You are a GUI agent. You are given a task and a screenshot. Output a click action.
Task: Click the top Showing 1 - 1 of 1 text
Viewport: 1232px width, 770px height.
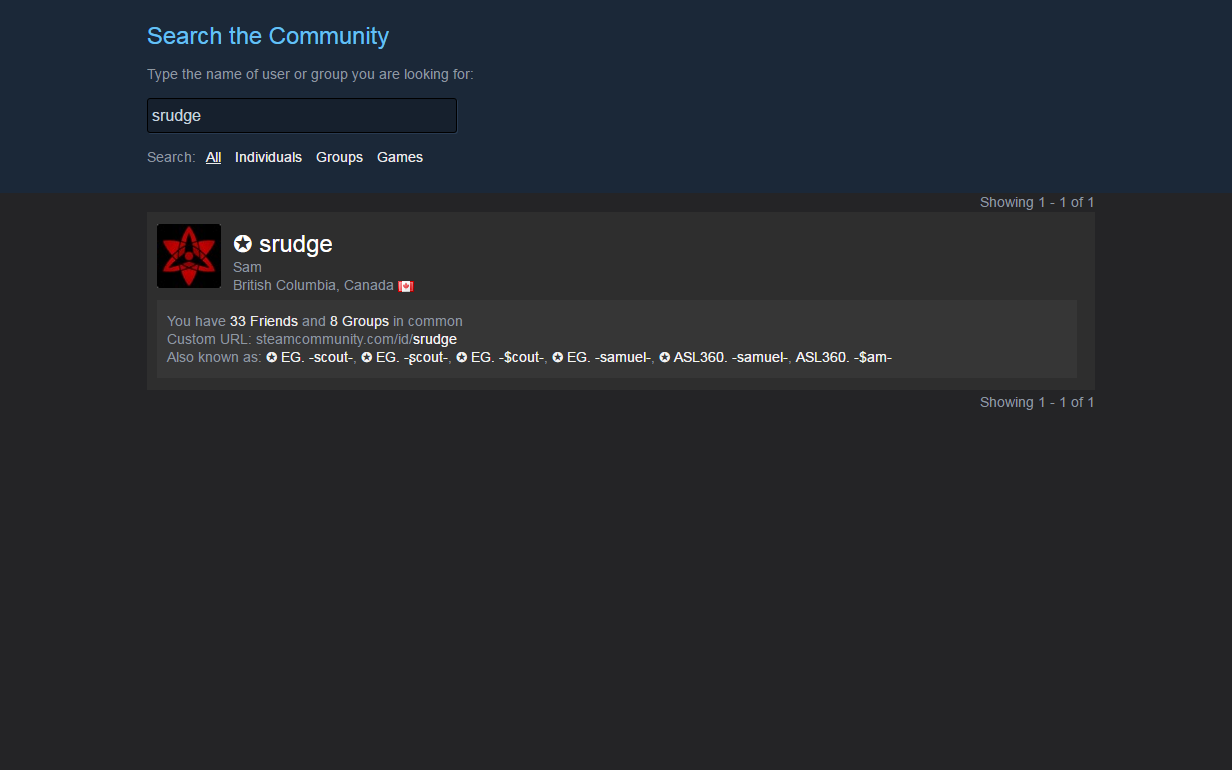click(1037, 202)
